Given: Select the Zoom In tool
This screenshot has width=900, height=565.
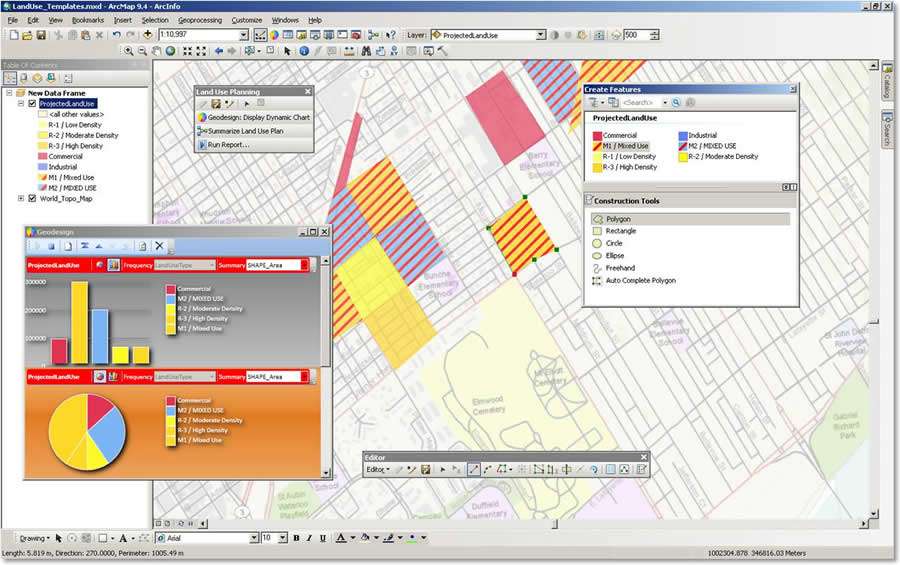Looking at the screenshot, I should click(129, 50).
